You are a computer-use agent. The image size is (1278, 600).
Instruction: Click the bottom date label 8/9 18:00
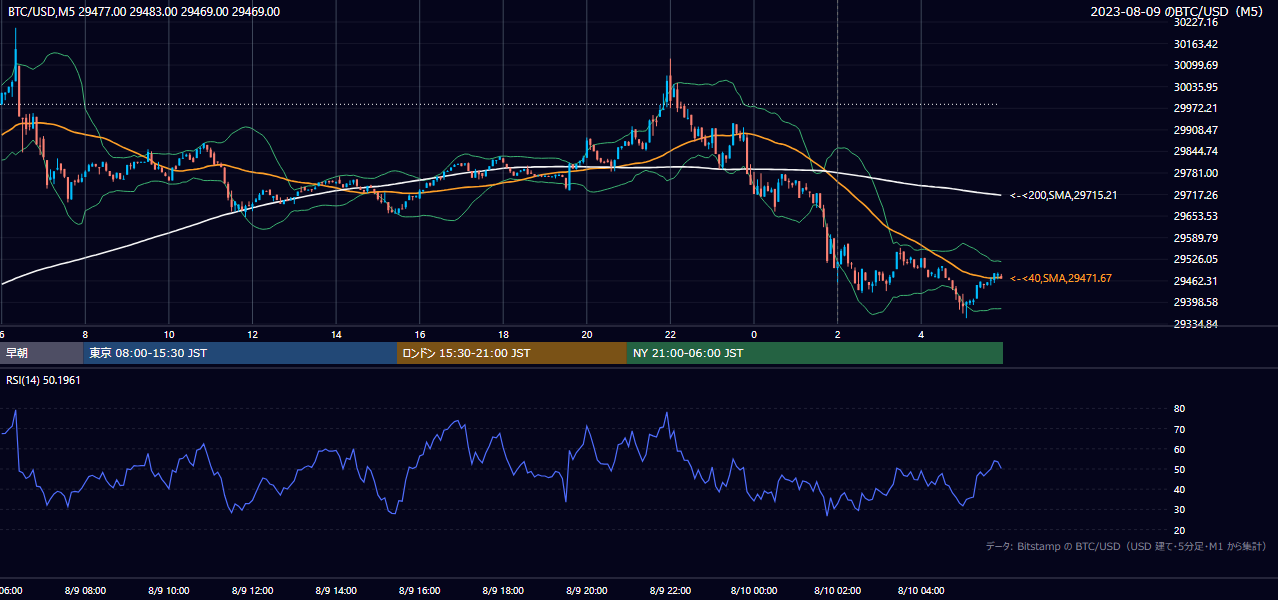[x=503, y=591]
